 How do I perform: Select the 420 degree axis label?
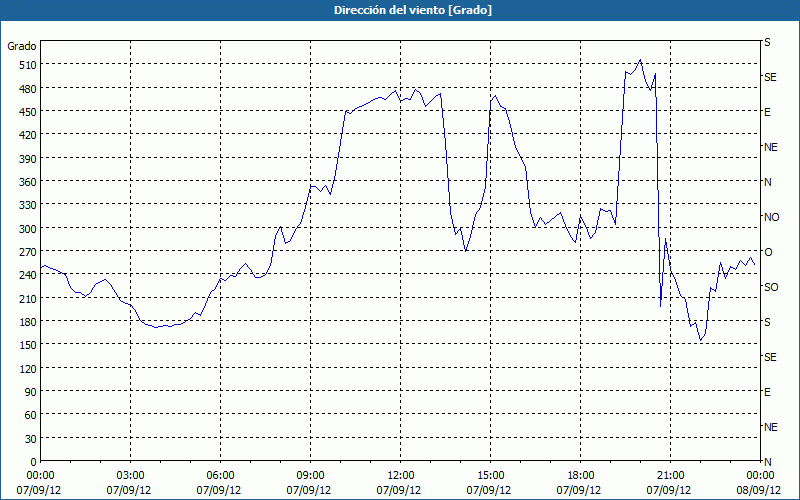click(28, 135)
